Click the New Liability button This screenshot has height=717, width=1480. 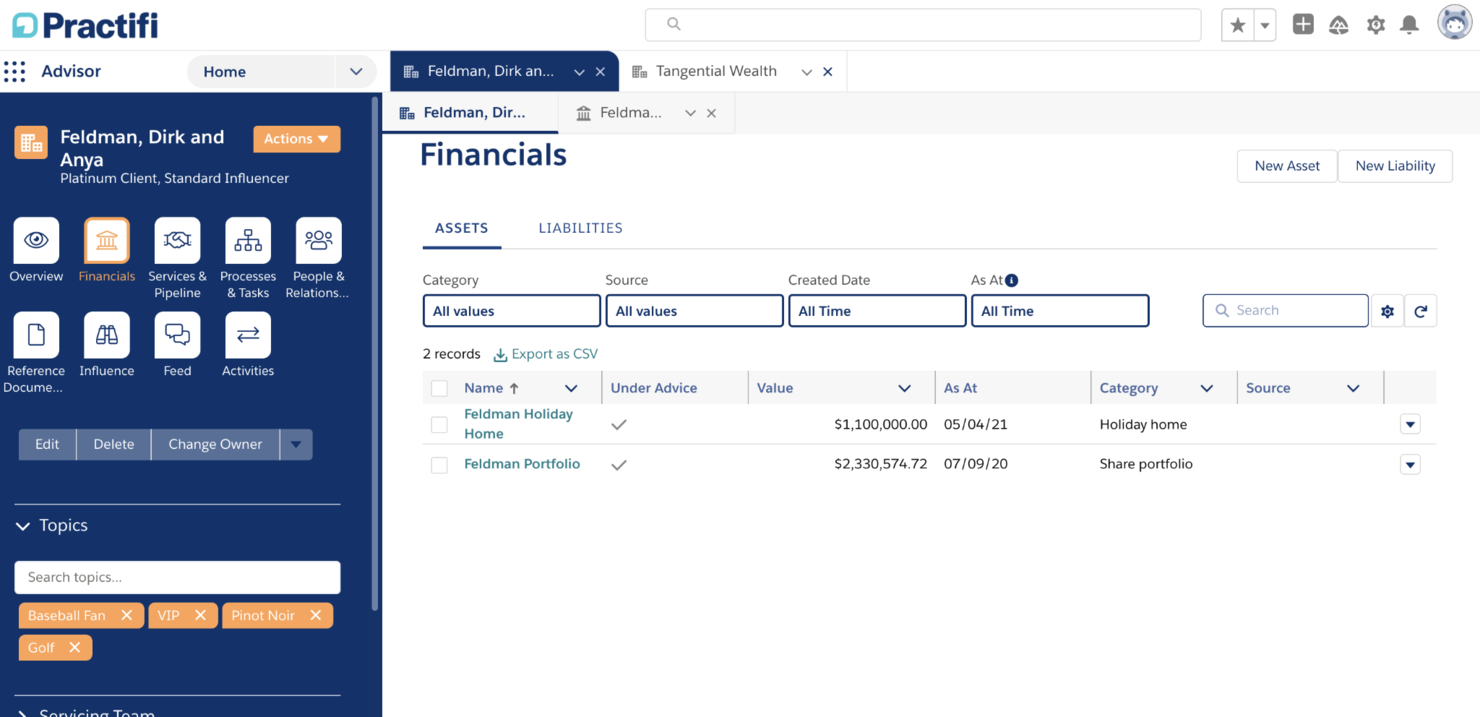tap(1395, 165)
